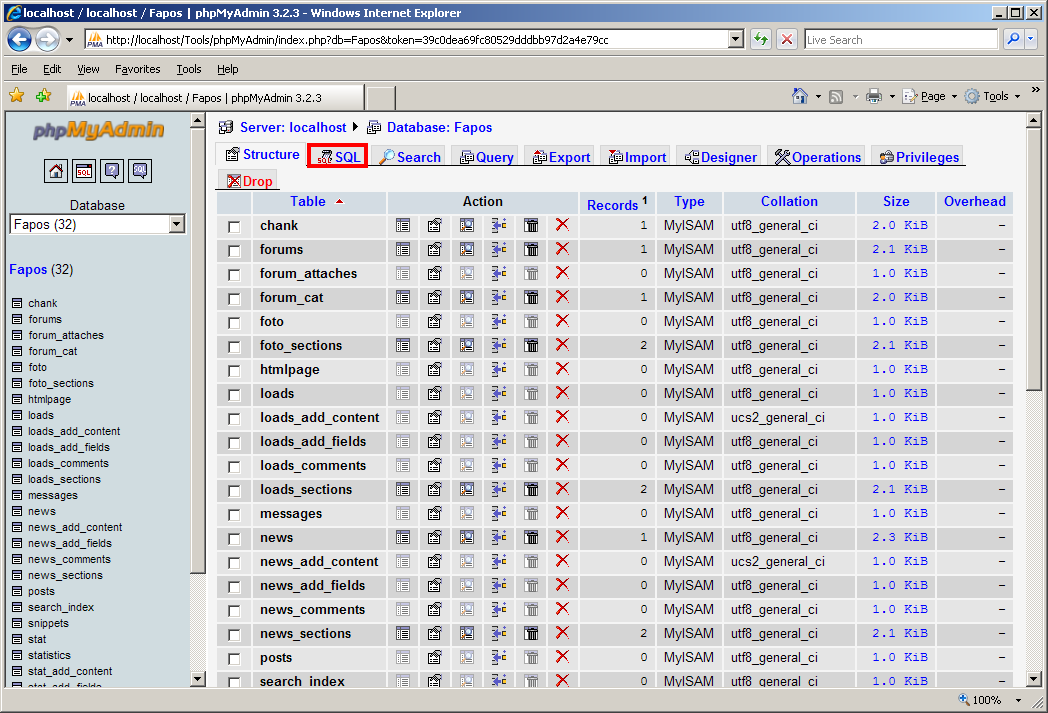Click the Home icon in phpMyAdmin sidebar
This screenshot has width=1048, height=713.
coord(56,171)
